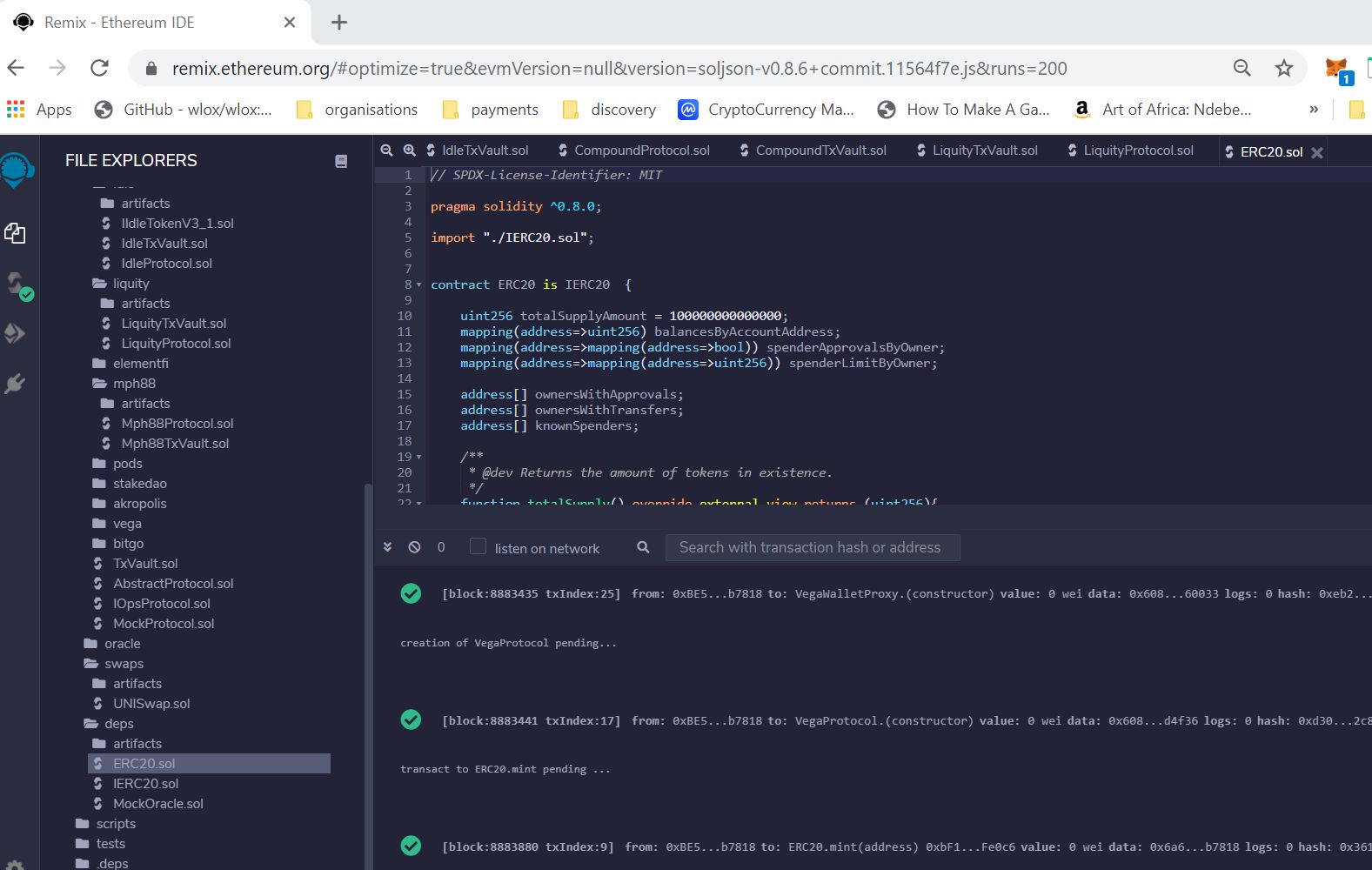Expand the scripts folder
This screenshot has height=870, width=1372.
coord(105,824)
